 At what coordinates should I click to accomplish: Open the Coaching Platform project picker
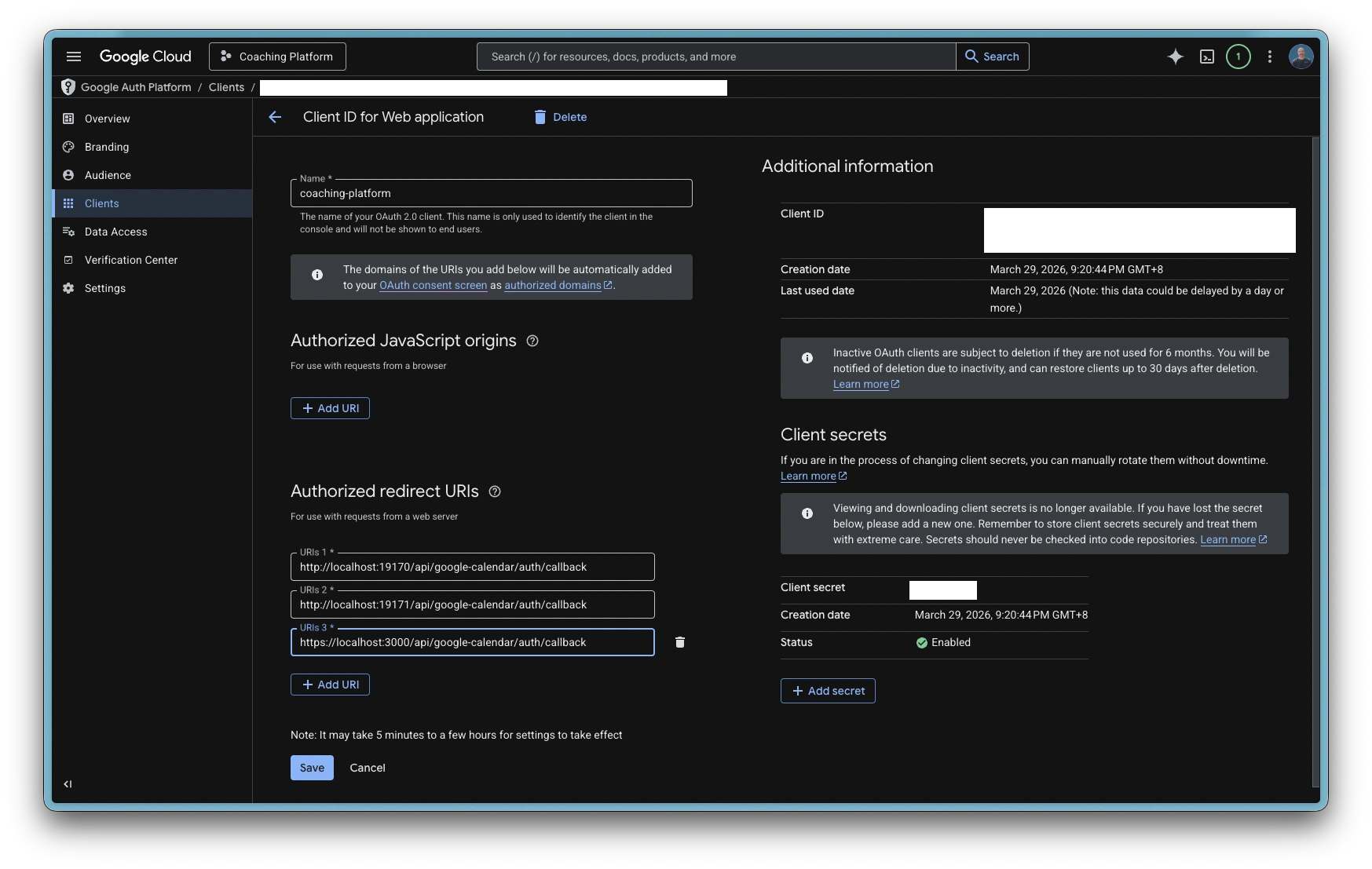[x=277, y=57]
